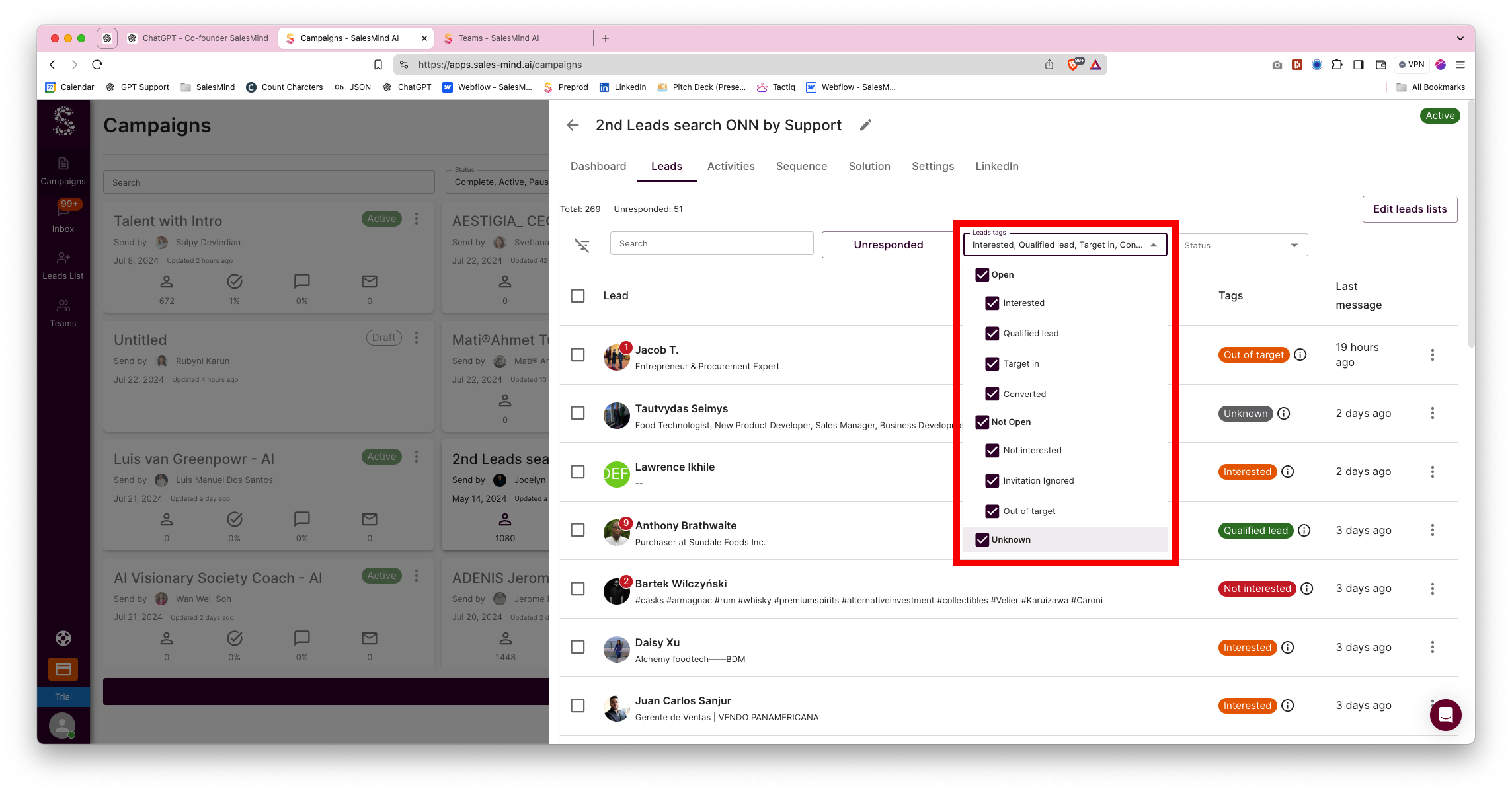
Task: Select the checkbox for Lawrence Ikhile
Action: [x=578, y=472]
